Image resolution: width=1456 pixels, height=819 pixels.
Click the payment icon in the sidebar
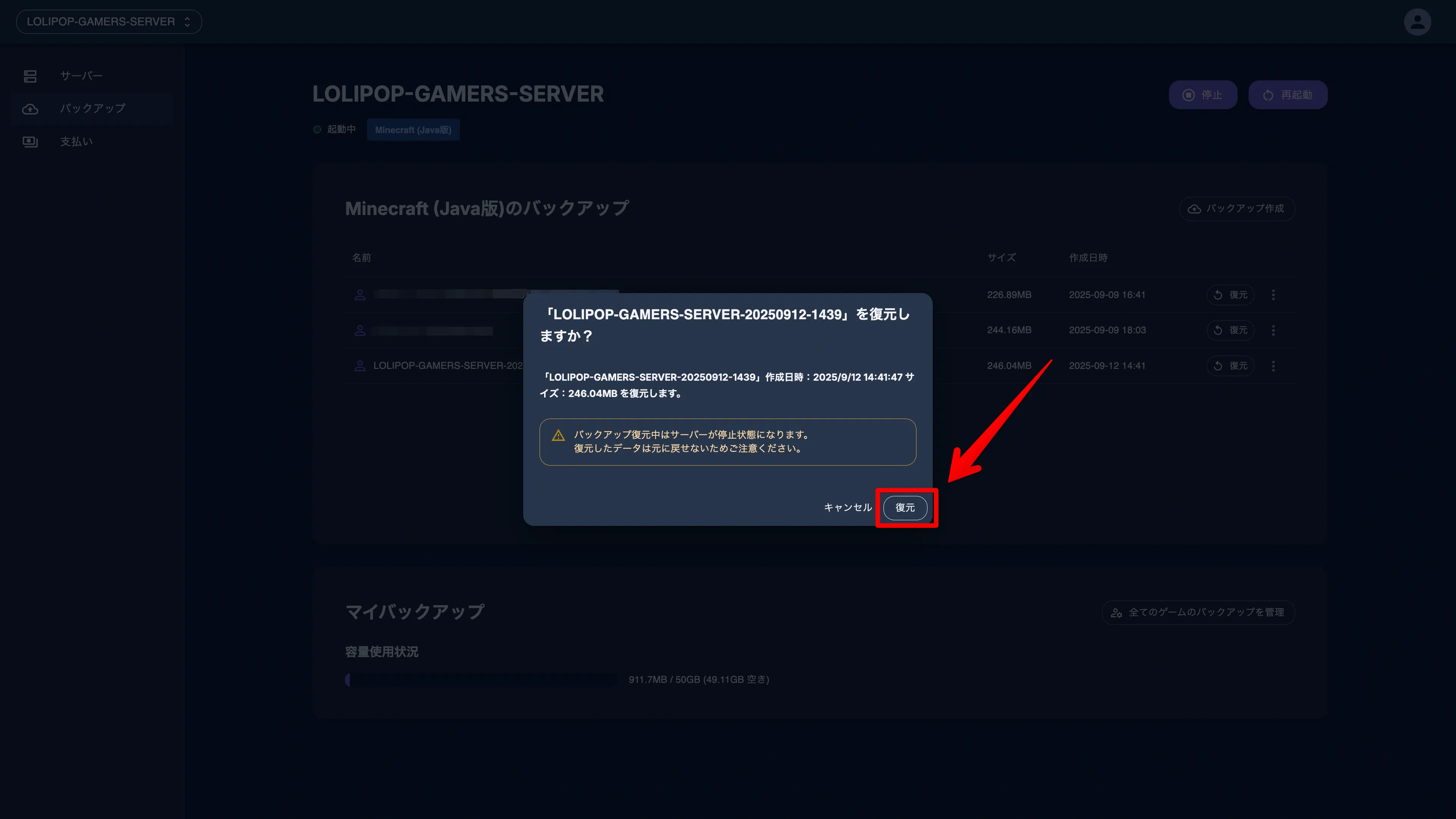click(30, 141)
